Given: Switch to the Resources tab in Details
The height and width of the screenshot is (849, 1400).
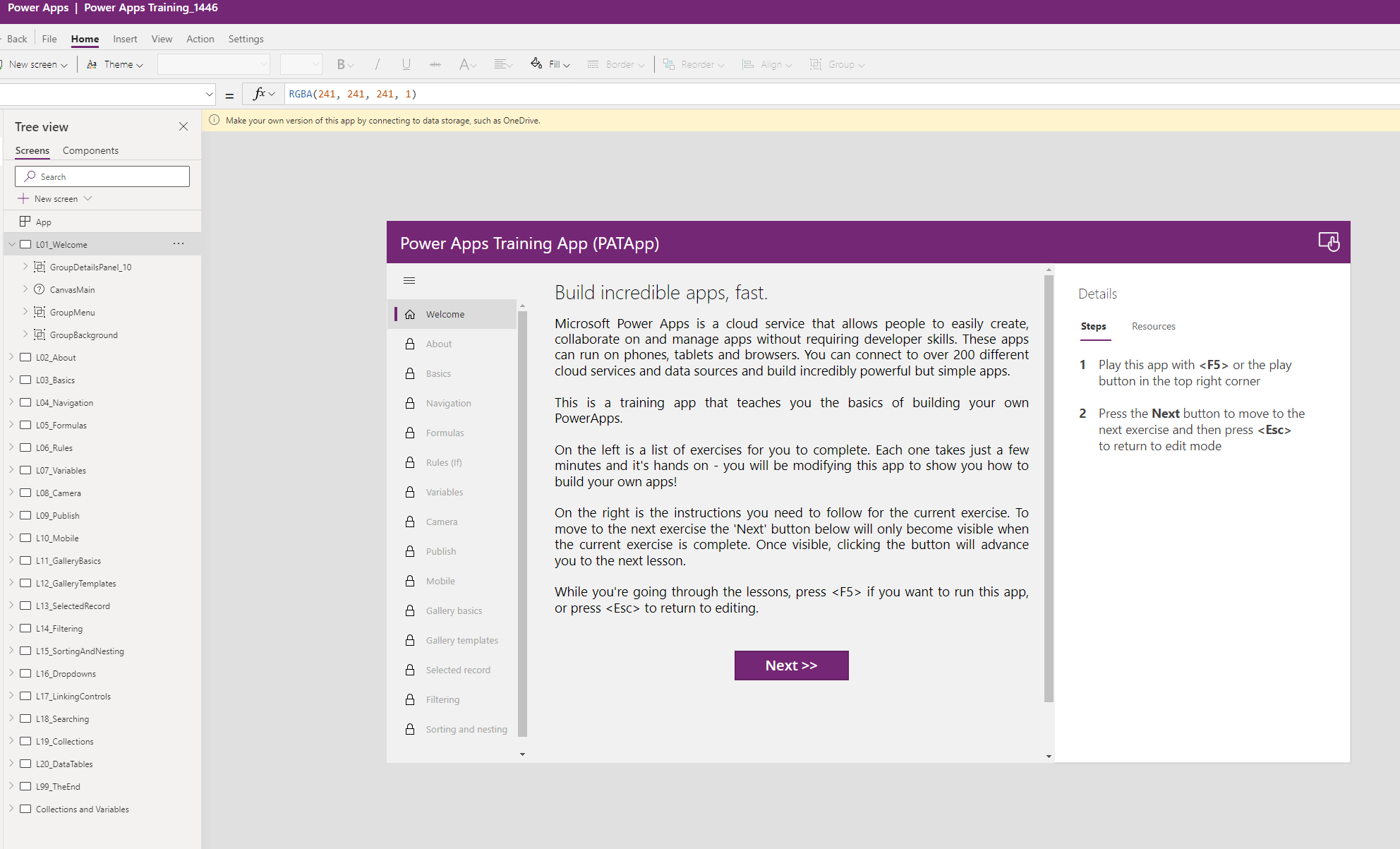Looking at the screenshot, I should point(1154,326).
